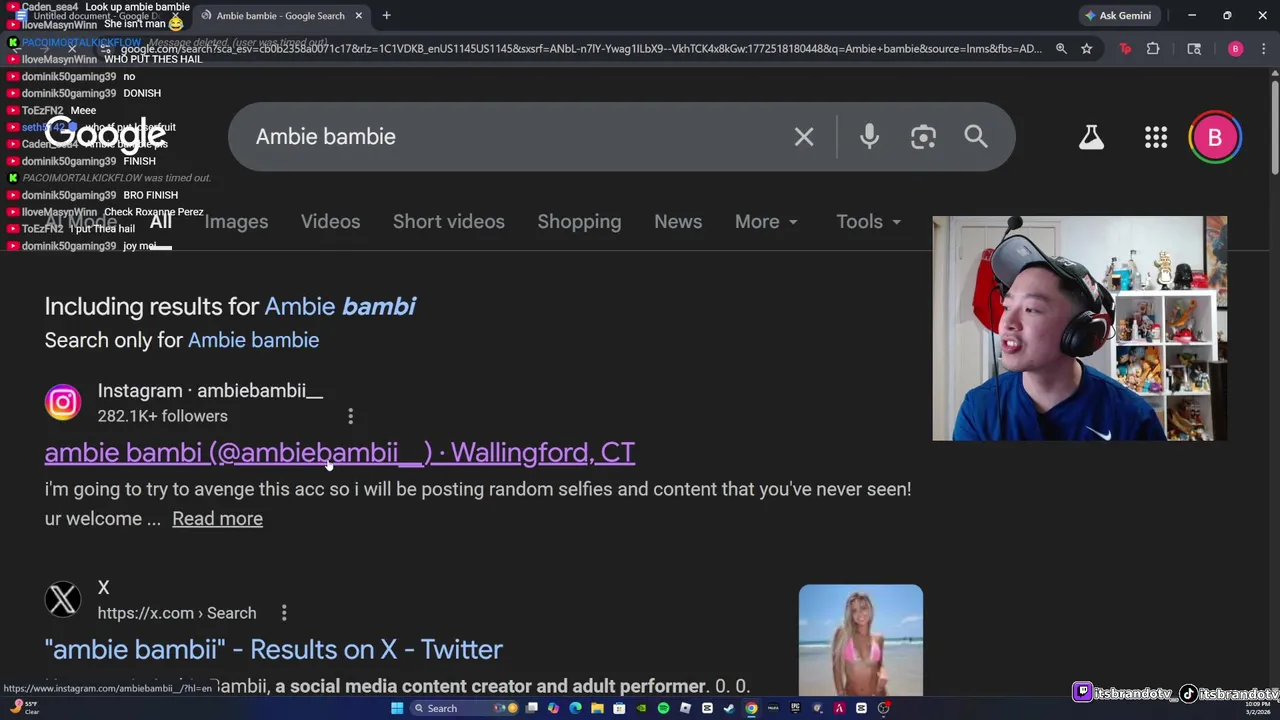This screenshot has height=720, width=1280.
Task: Click the Chrome address bar URL
Action: [x=580, y=49]
